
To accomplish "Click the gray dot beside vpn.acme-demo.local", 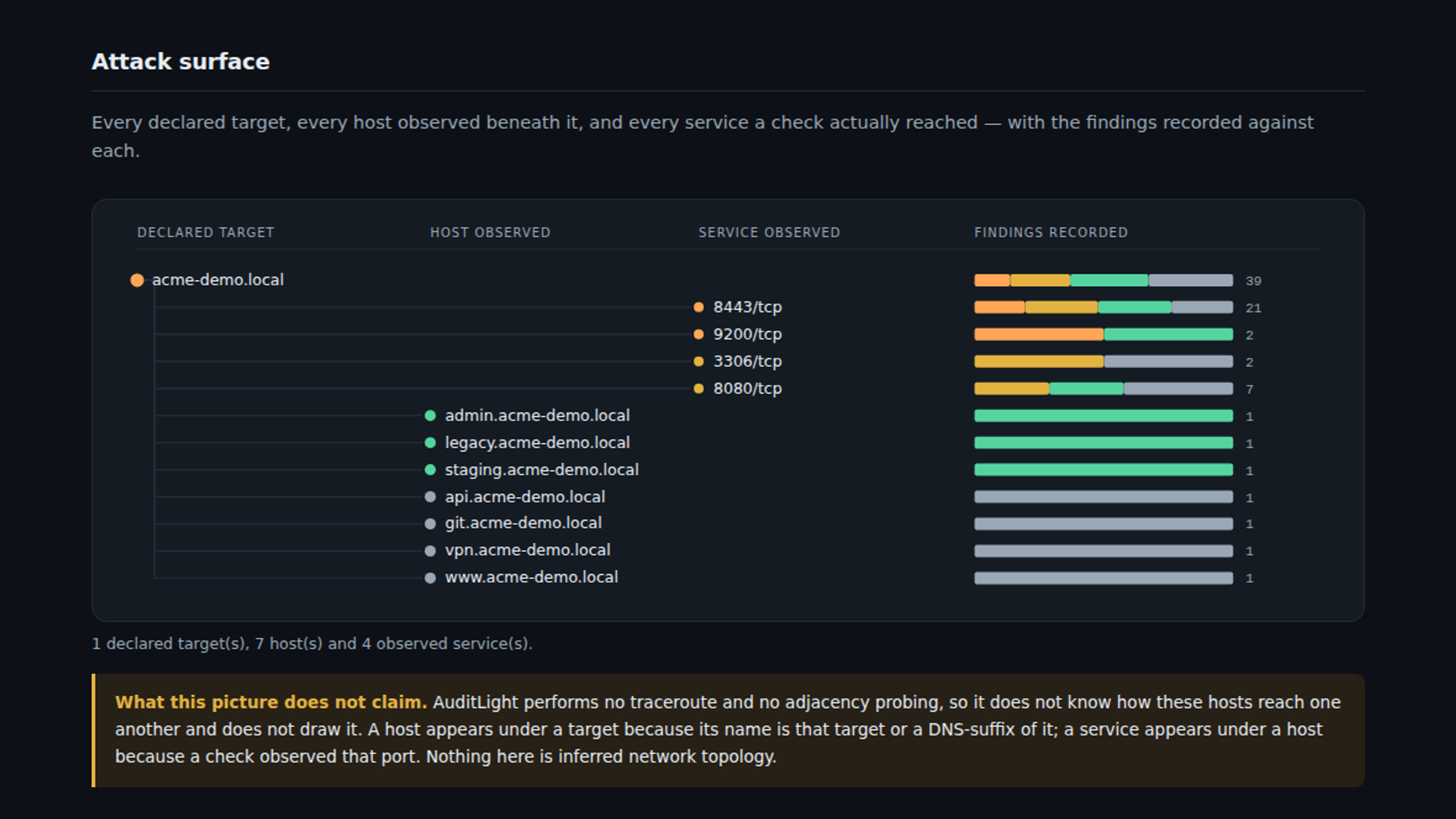I will coord(430,551).
